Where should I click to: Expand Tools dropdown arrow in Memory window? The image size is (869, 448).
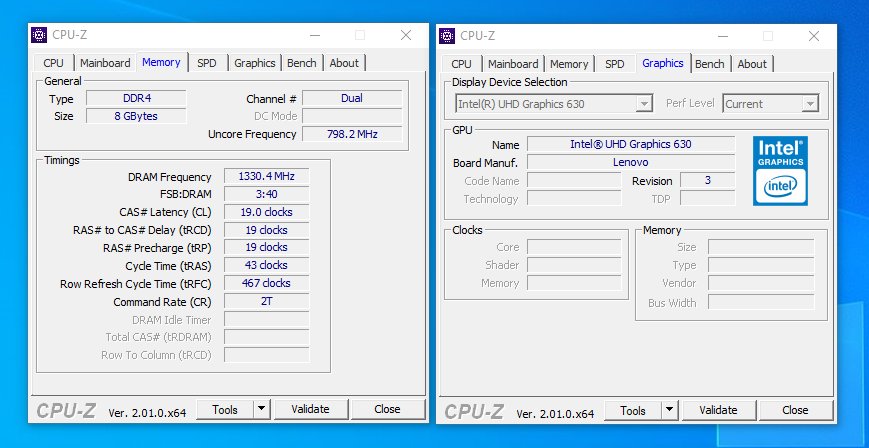262,410
